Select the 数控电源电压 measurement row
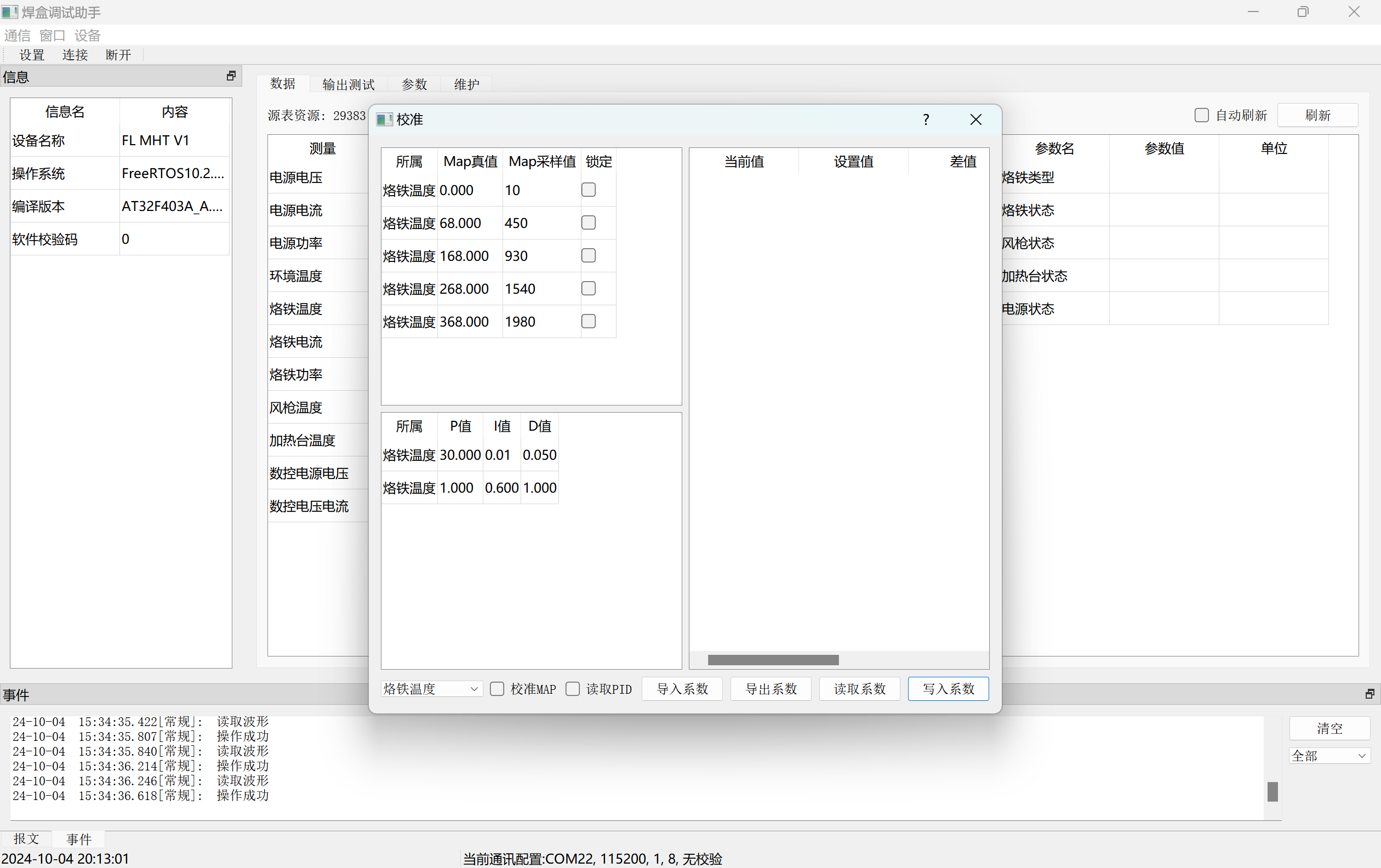The width and height of the screenshot is (1381, 868). tap(318, 473)
